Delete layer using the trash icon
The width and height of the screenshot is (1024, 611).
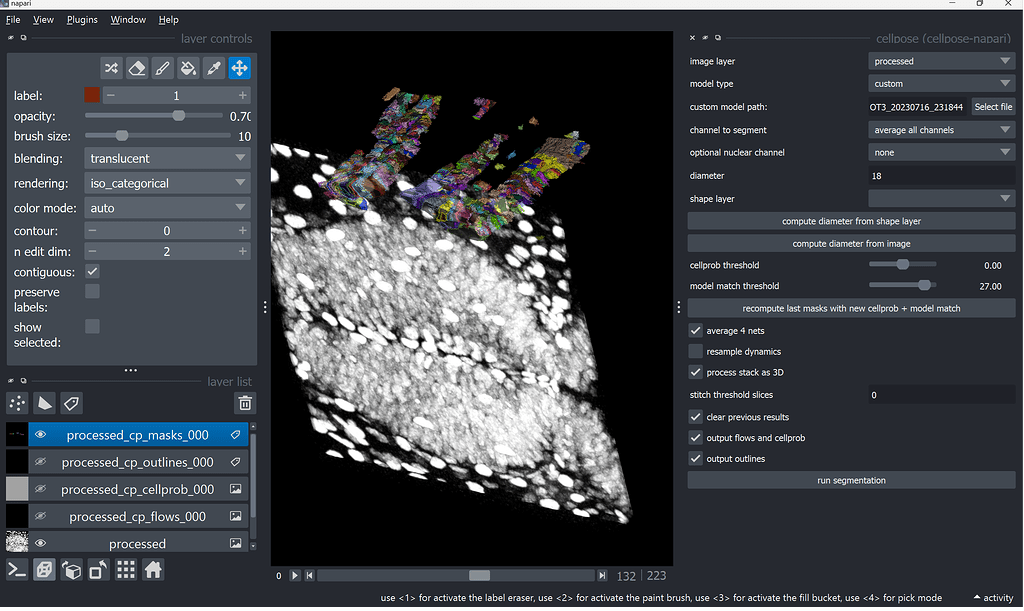244,403
